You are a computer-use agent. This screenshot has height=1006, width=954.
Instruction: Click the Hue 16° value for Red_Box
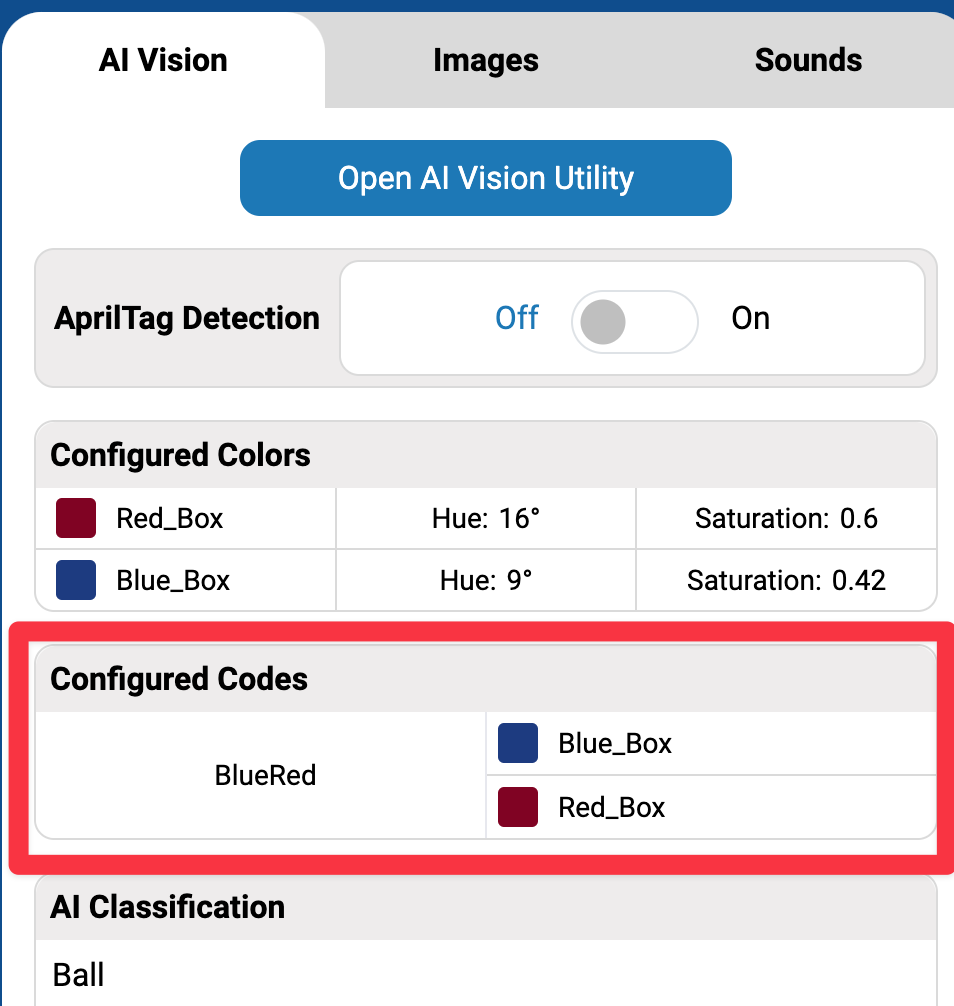(x=485, y=517)
